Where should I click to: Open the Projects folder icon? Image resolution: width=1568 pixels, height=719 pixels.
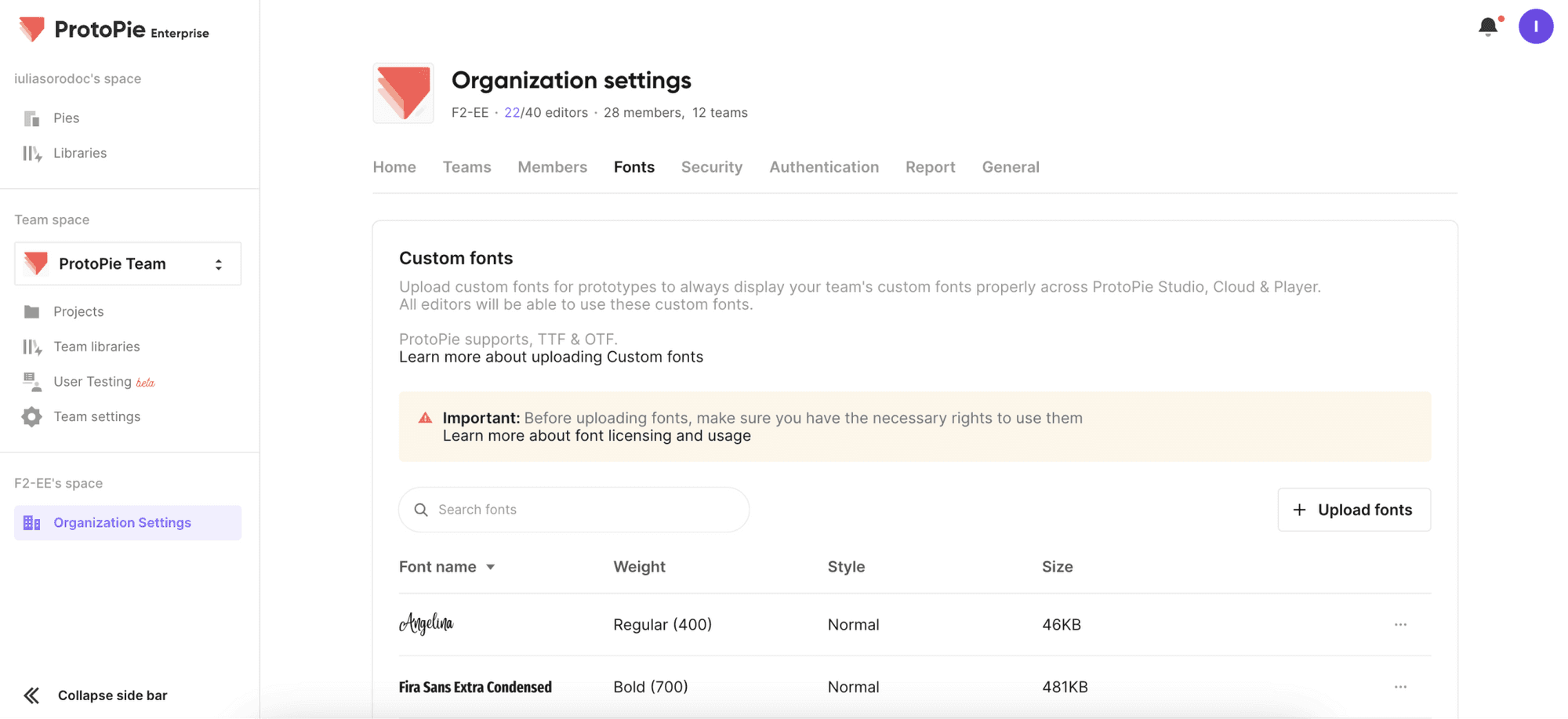[31, 311]
